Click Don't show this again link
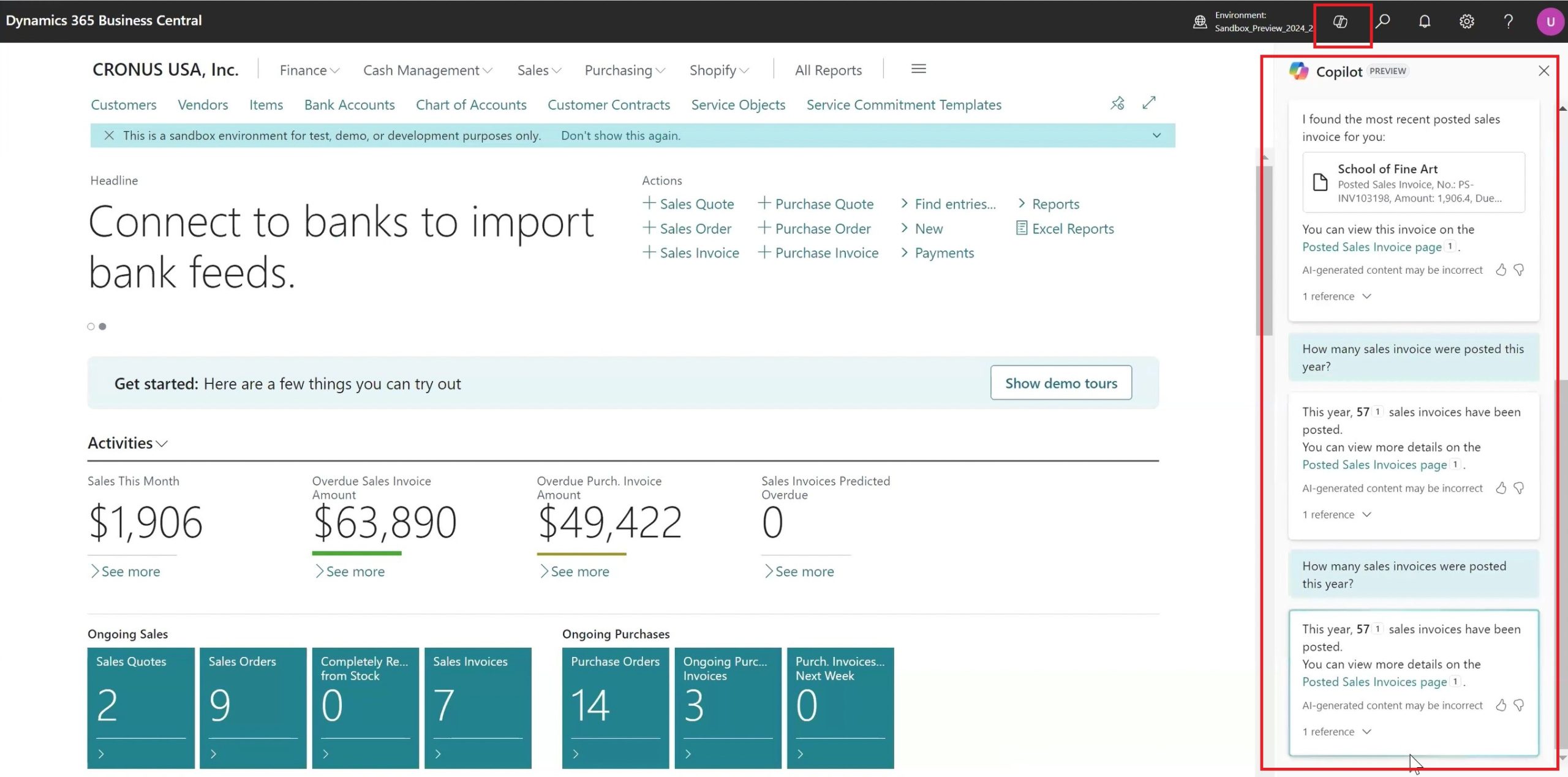Screen dimensions: 1568x777 pyautogui.click(x=620, y=135)
